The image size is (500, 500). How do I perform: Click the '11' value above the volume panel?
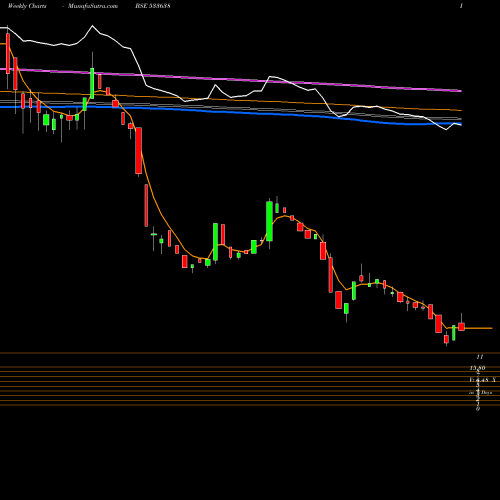480,357
